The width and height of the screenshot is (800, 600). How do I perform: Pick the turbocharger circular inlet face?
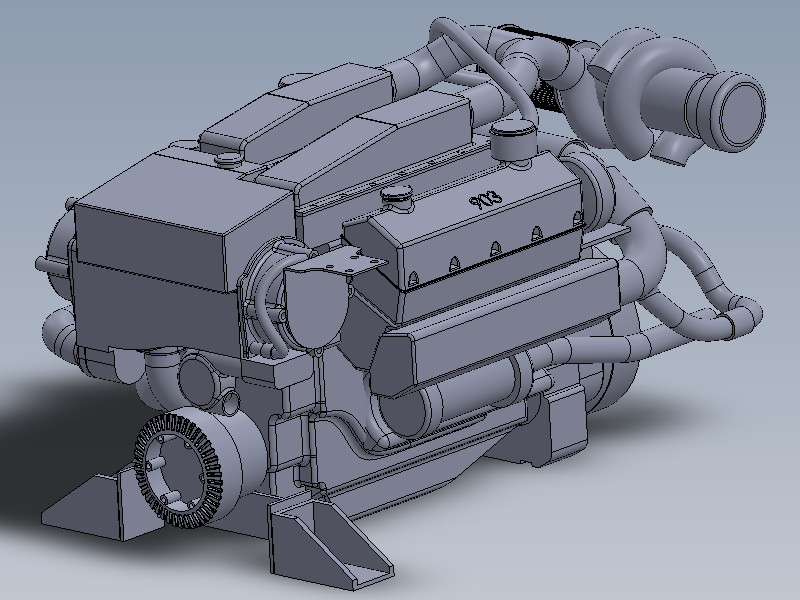tap(742, 115)
